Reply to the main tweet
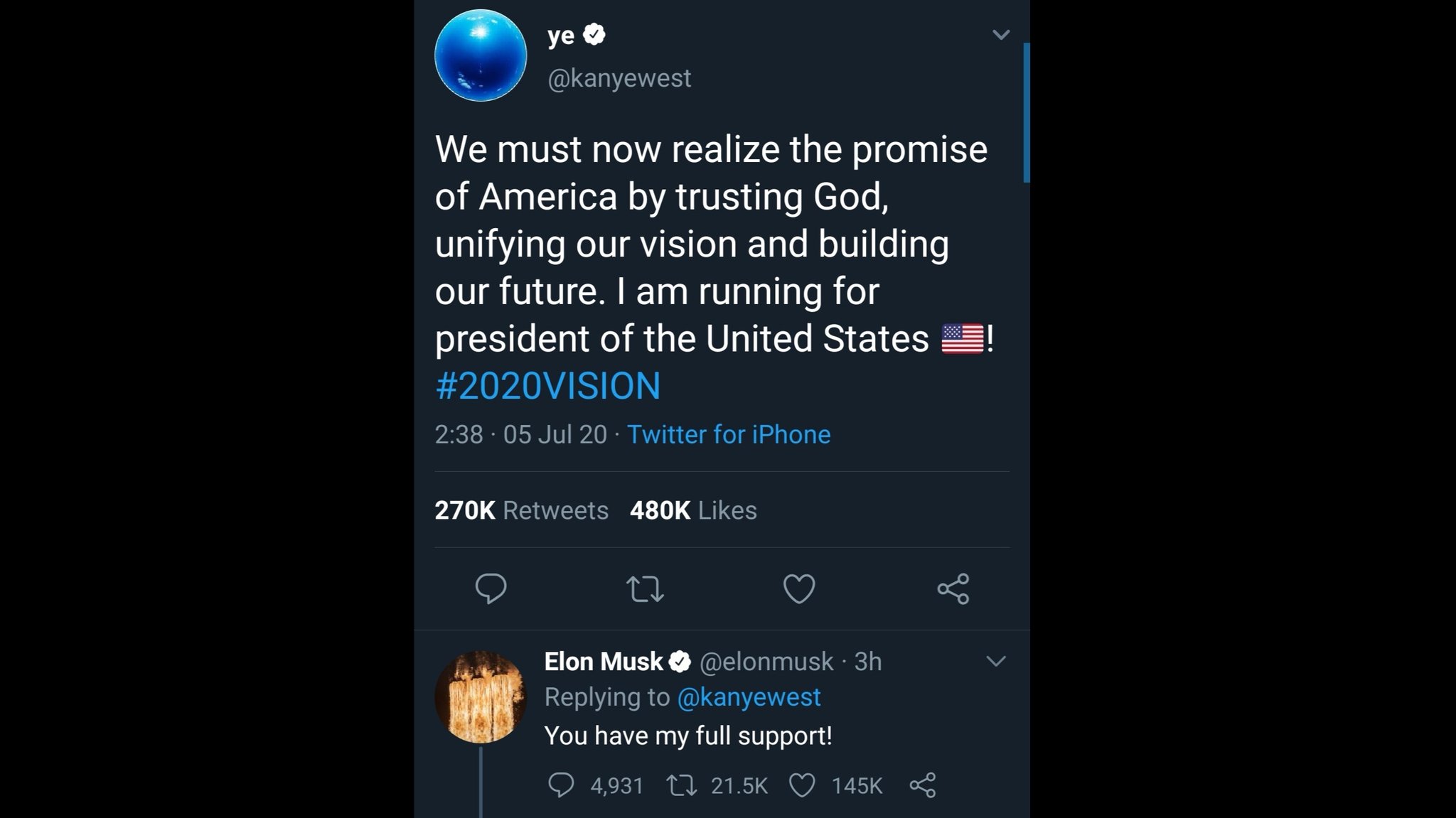 tap(491, 588)
